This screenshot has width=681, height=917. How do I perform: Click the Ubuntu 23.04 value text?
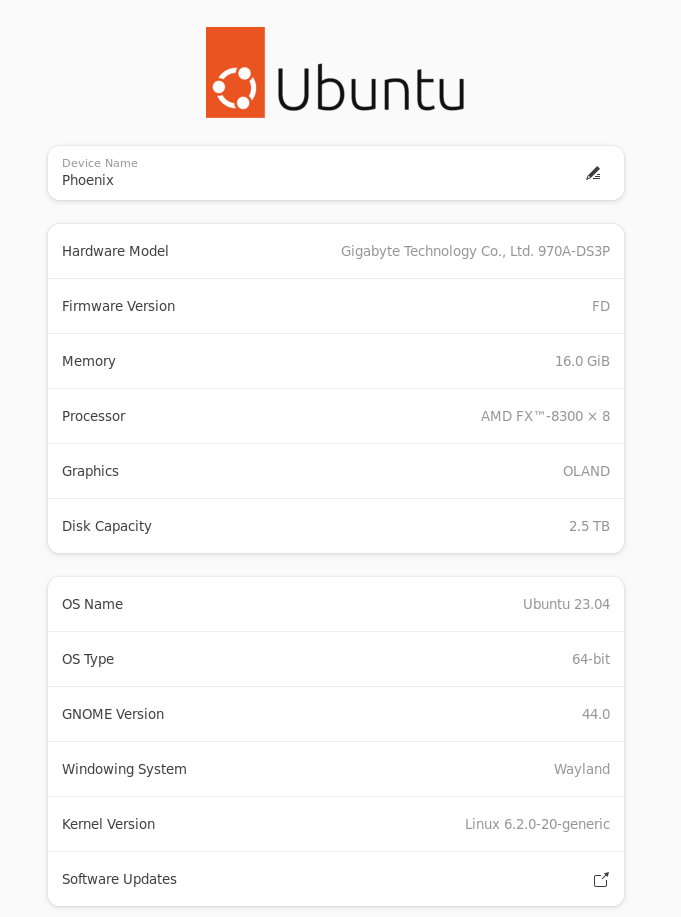566,604
